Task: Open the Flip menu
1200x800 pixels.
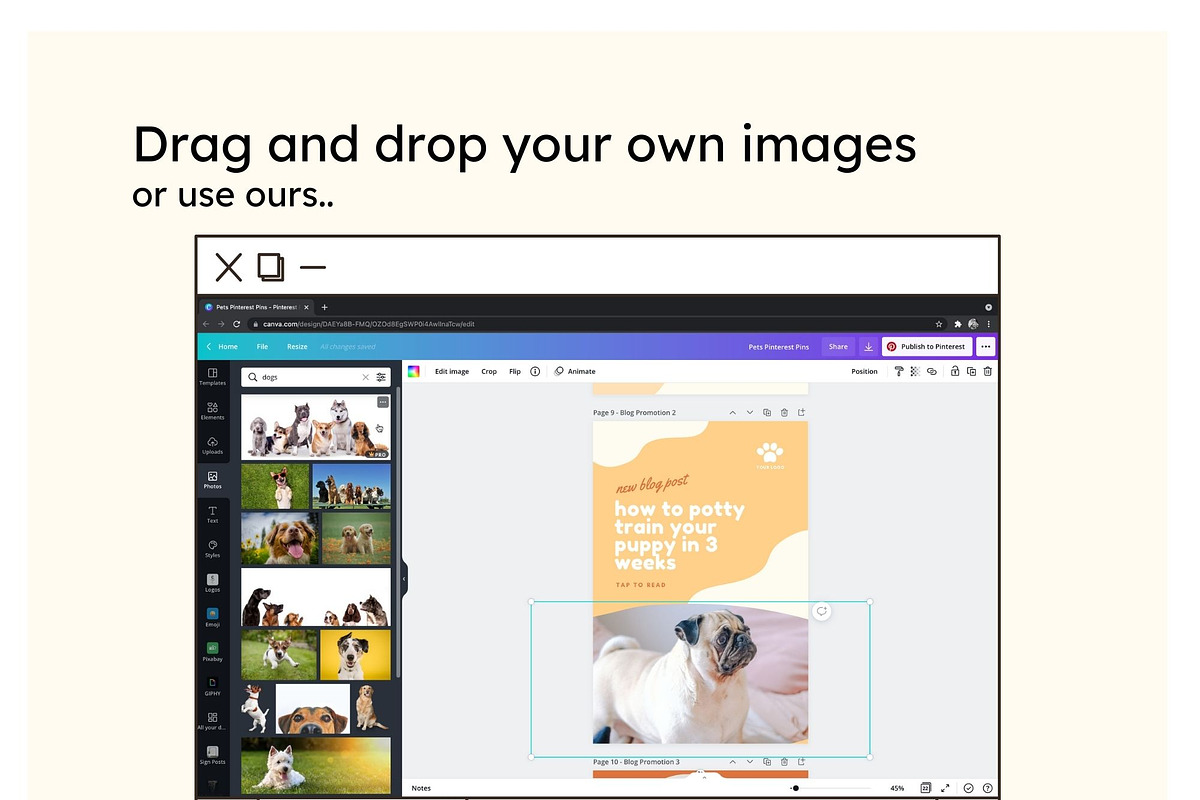Action: 515,371
